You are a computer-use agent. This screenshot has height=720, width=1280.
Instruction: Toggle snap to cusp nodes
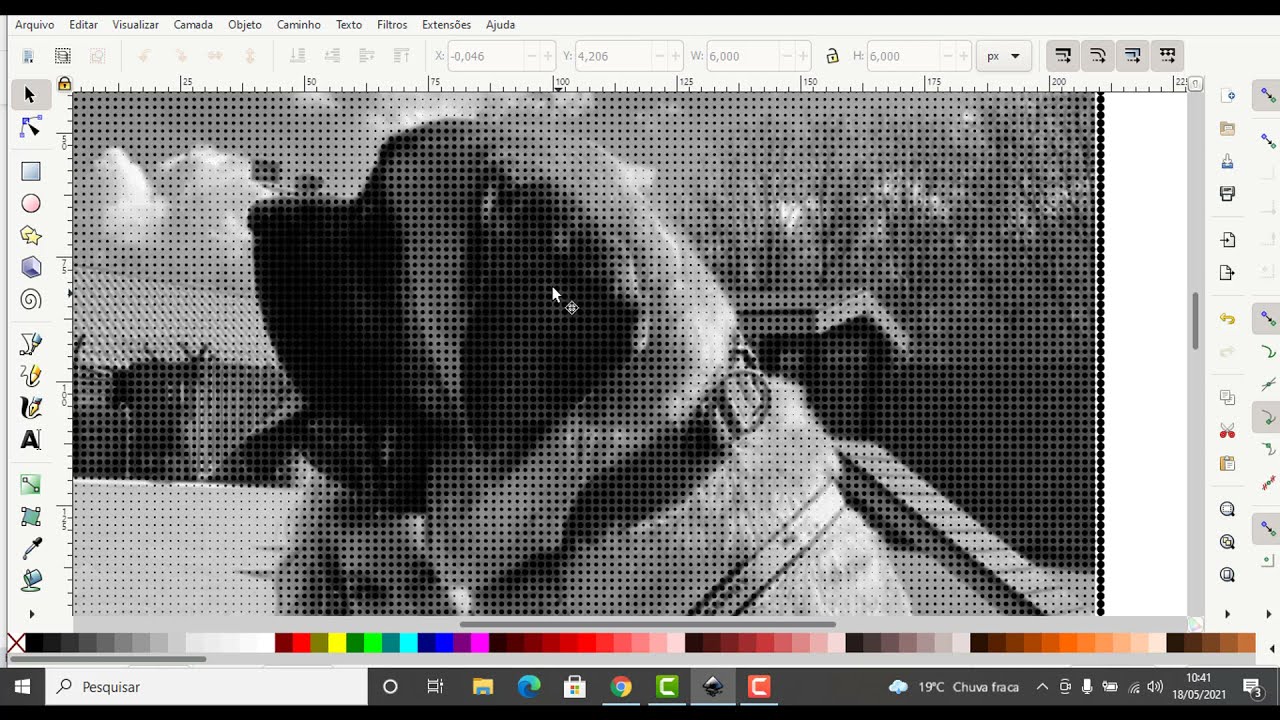(x=1268, y=417)
